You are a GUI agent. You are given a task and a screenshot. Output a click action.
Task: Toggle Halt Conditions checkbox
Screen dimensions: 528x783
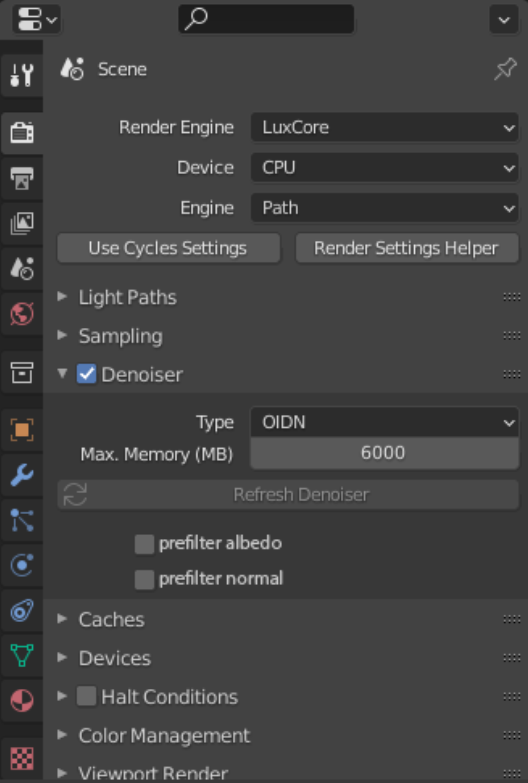86,696
